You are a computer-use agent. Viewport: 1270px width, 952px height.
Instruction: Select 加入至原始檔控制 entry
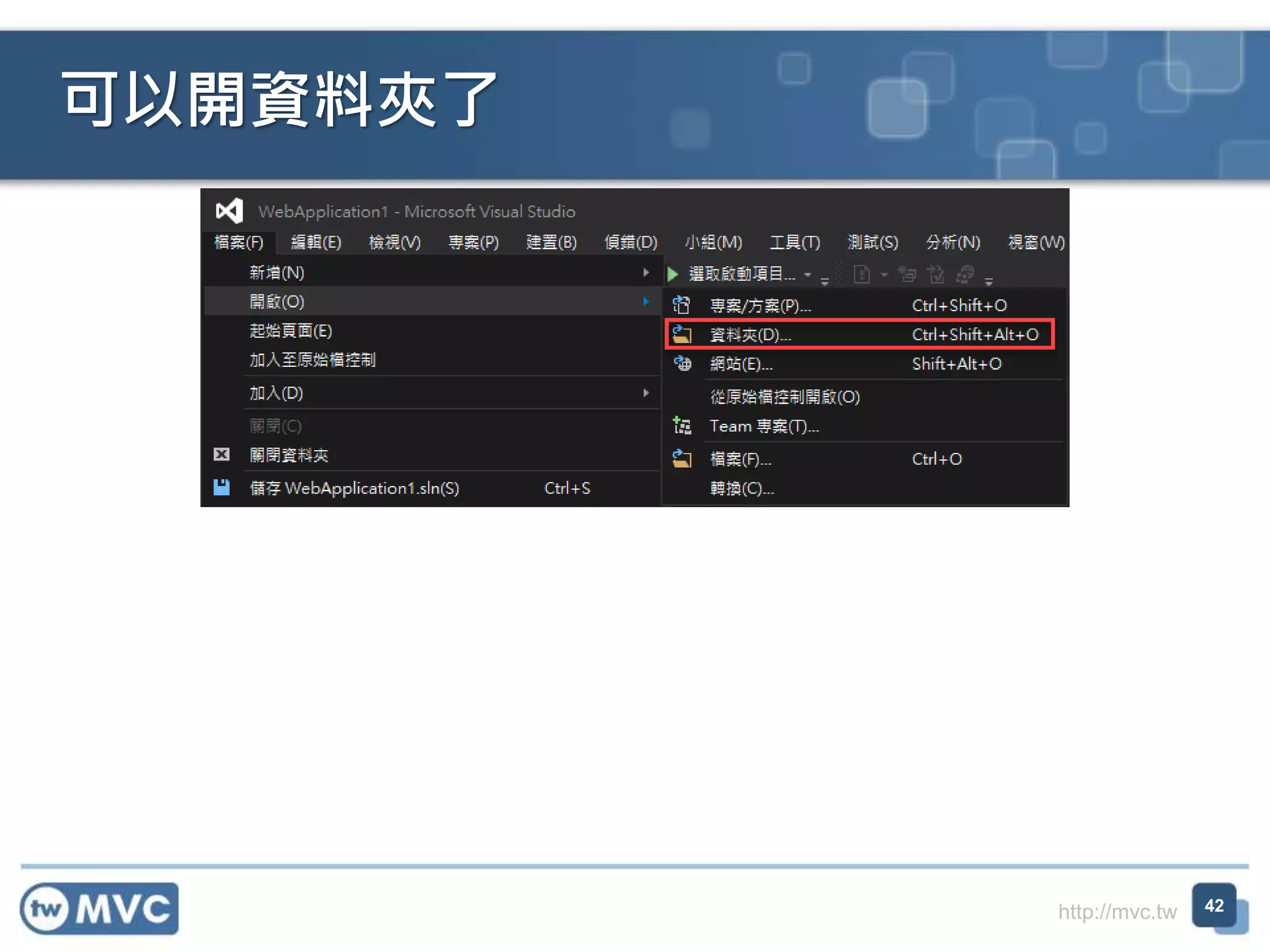tap(432, 359)
